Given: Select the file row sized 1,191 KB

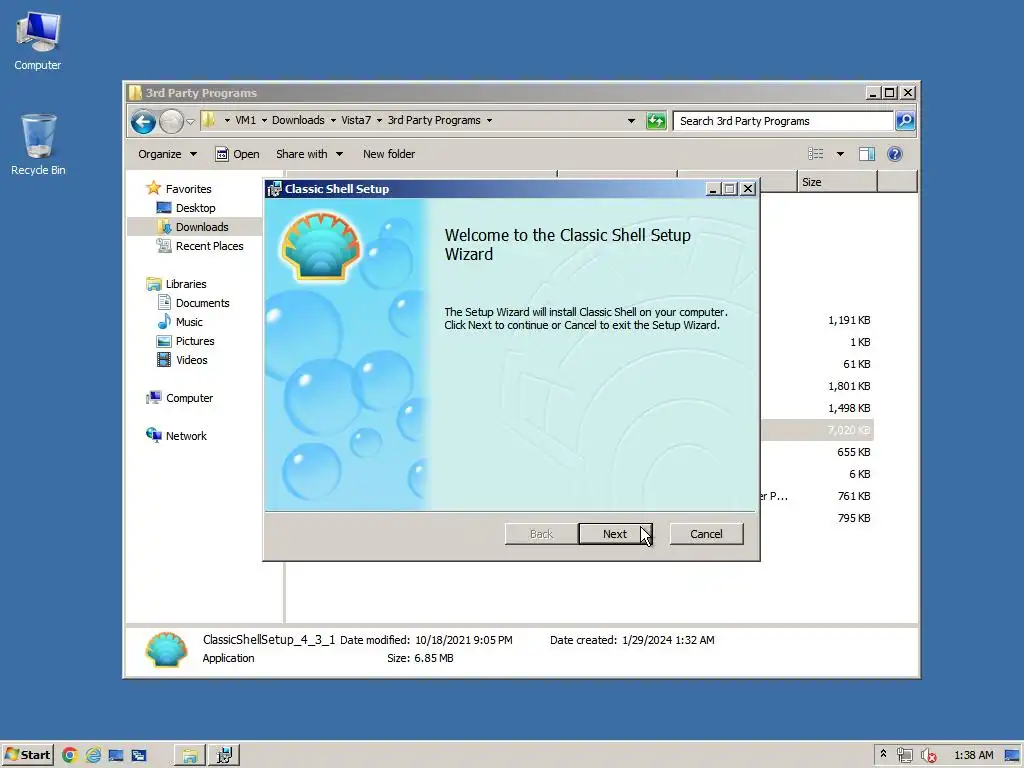Looking at the screenshot, I should click(x=816, y=320).
